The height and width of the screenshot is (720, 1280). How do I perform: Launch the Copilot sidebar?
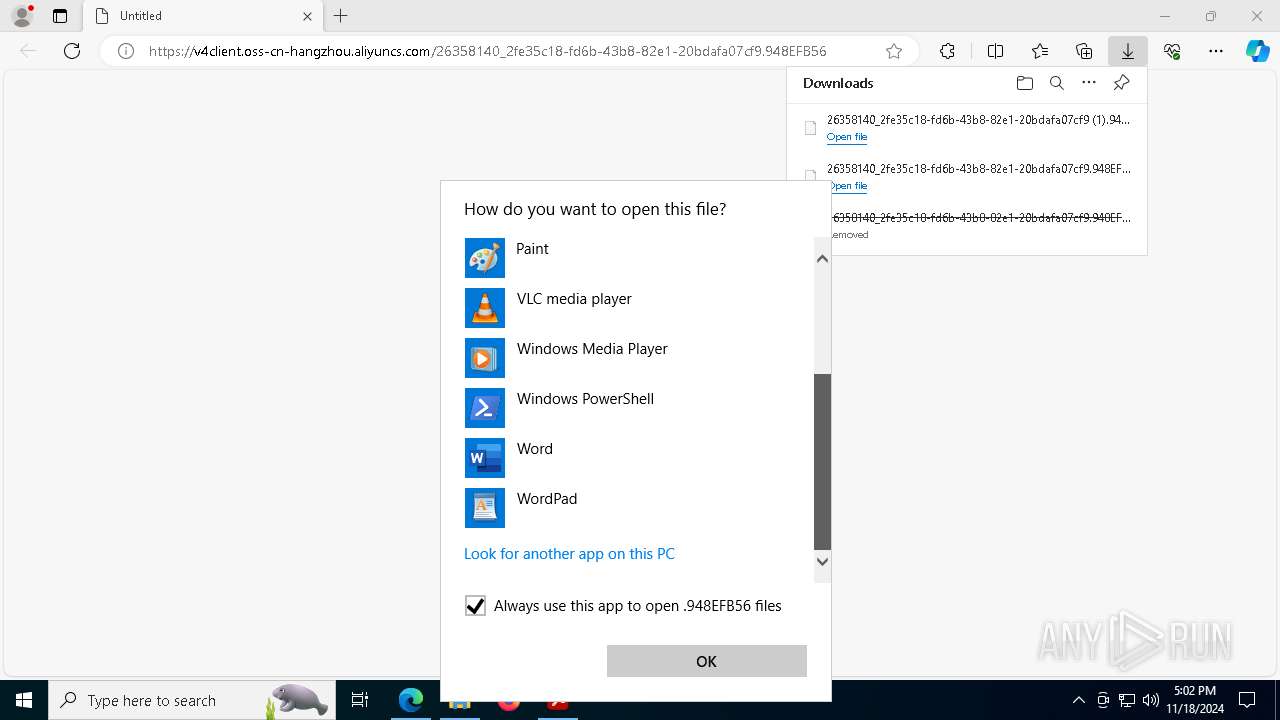pos(1257,51)
